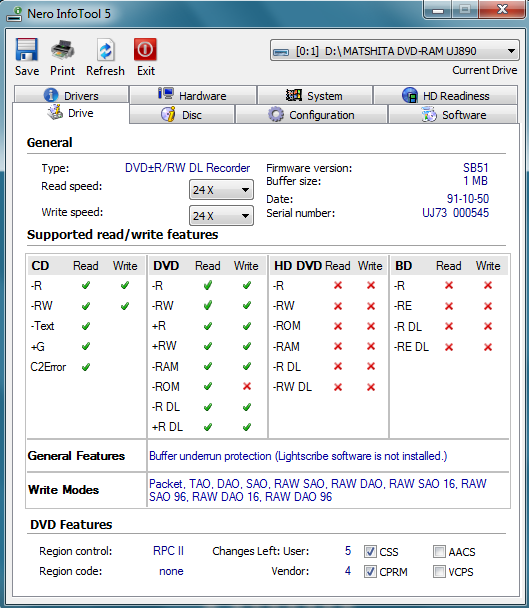The height and width of the screenshot is (608, 529).
Task: Click the red X for BD-R Write
Action: (x=488, y=285)
